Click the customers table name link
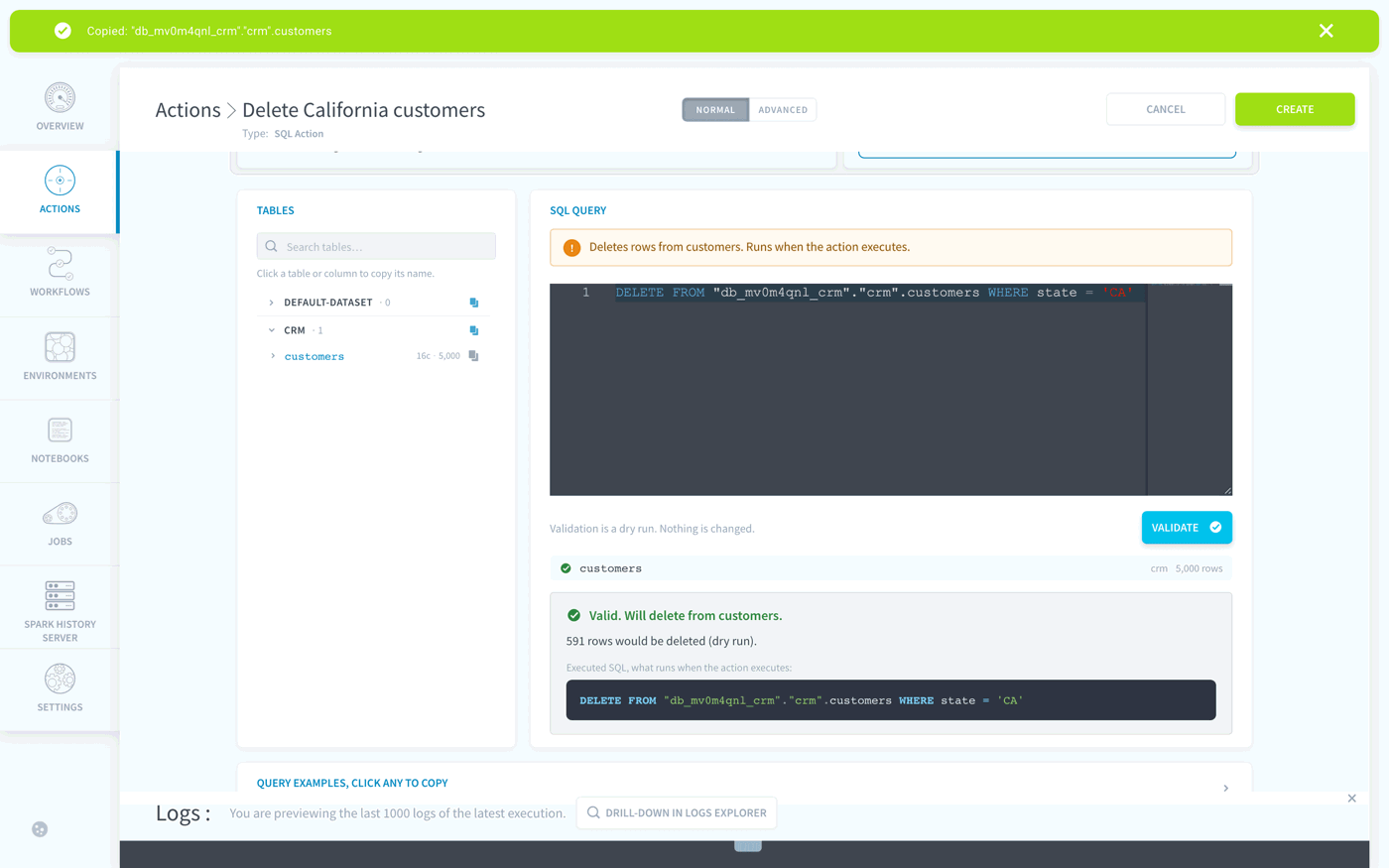Image resolution: width=1389 pixels, height=868 pixels. click(x=315, y=356)
